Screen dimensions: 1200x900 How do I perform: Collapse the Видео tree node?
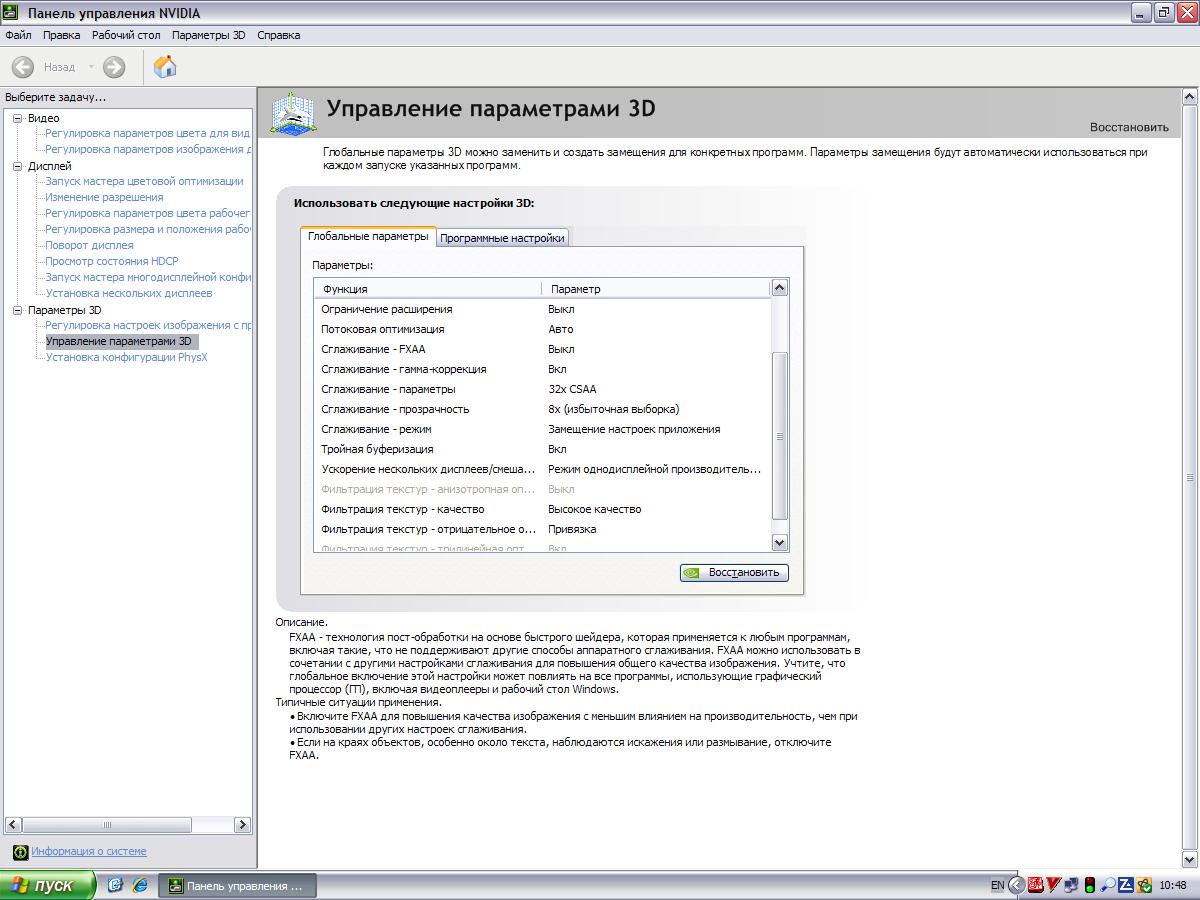[17, 118]
